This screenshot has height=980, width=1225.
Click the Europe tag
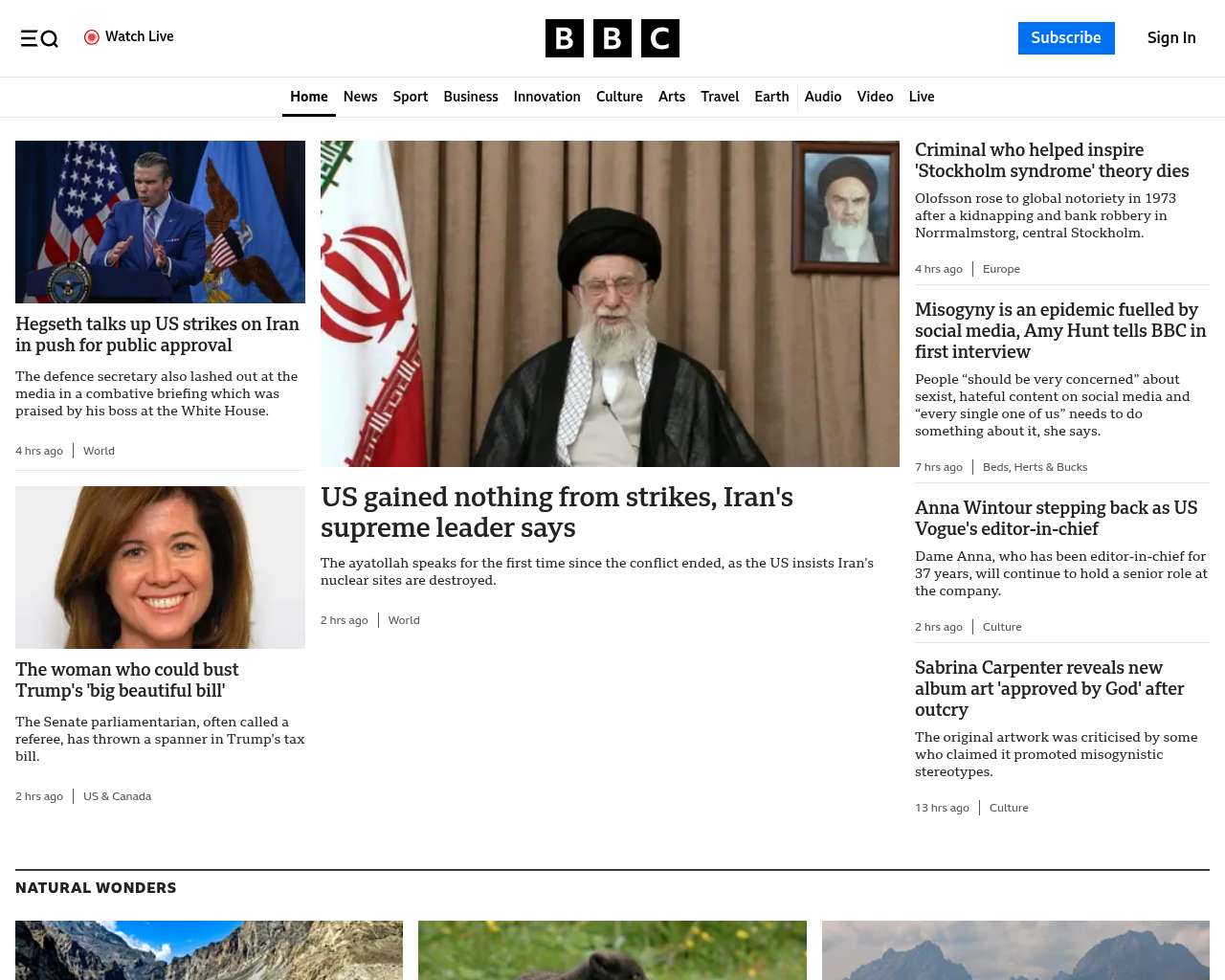(1001, 269)
